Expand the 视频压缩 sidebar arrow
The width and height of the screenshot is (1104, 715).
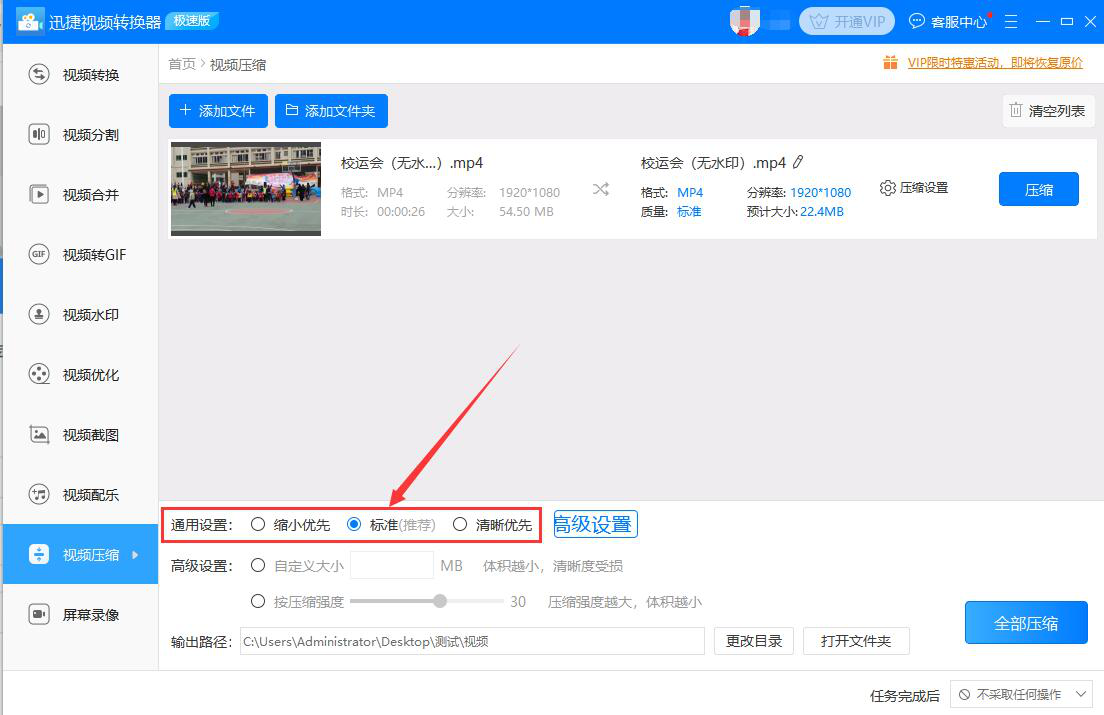136,555
